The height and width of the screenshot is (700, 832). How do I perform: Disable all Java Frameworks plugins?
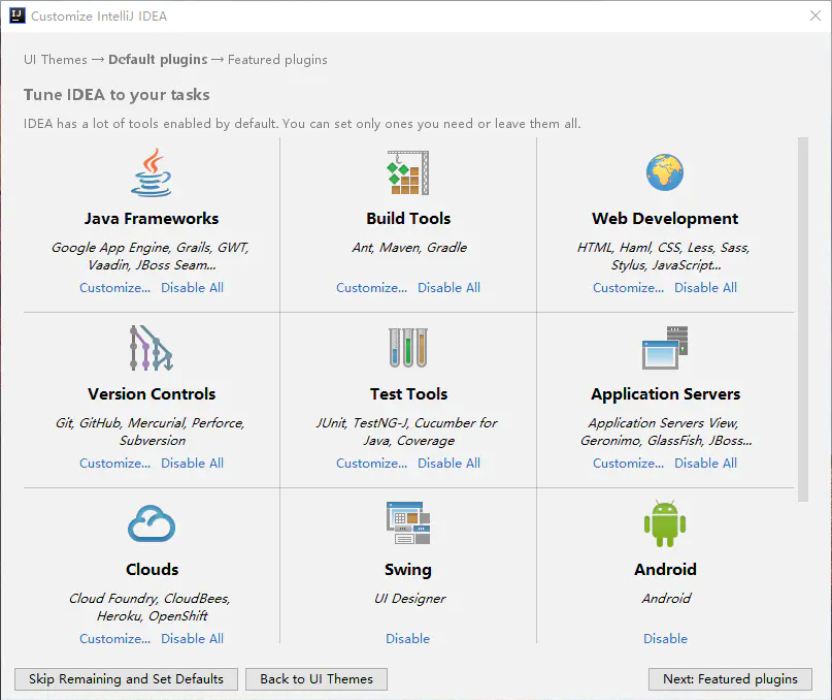pos(192,288)
